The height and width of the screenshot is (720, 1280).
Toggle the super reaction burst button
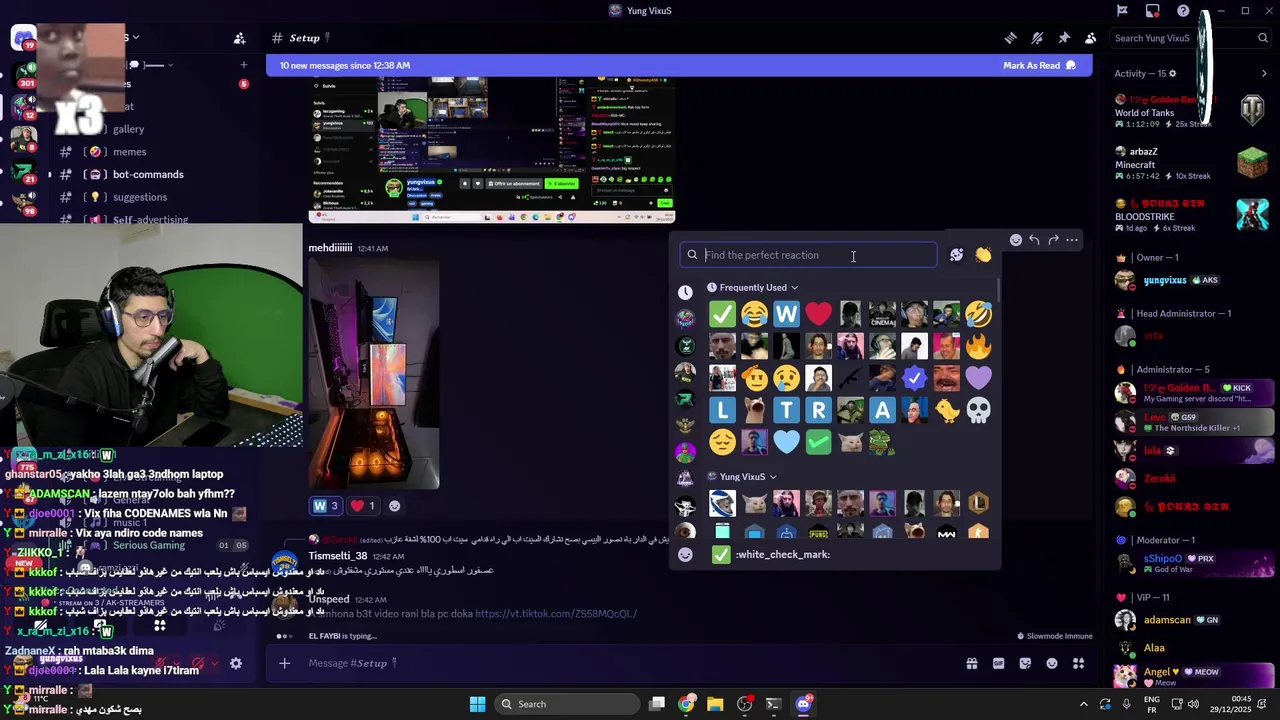click(x=956, y=255)
